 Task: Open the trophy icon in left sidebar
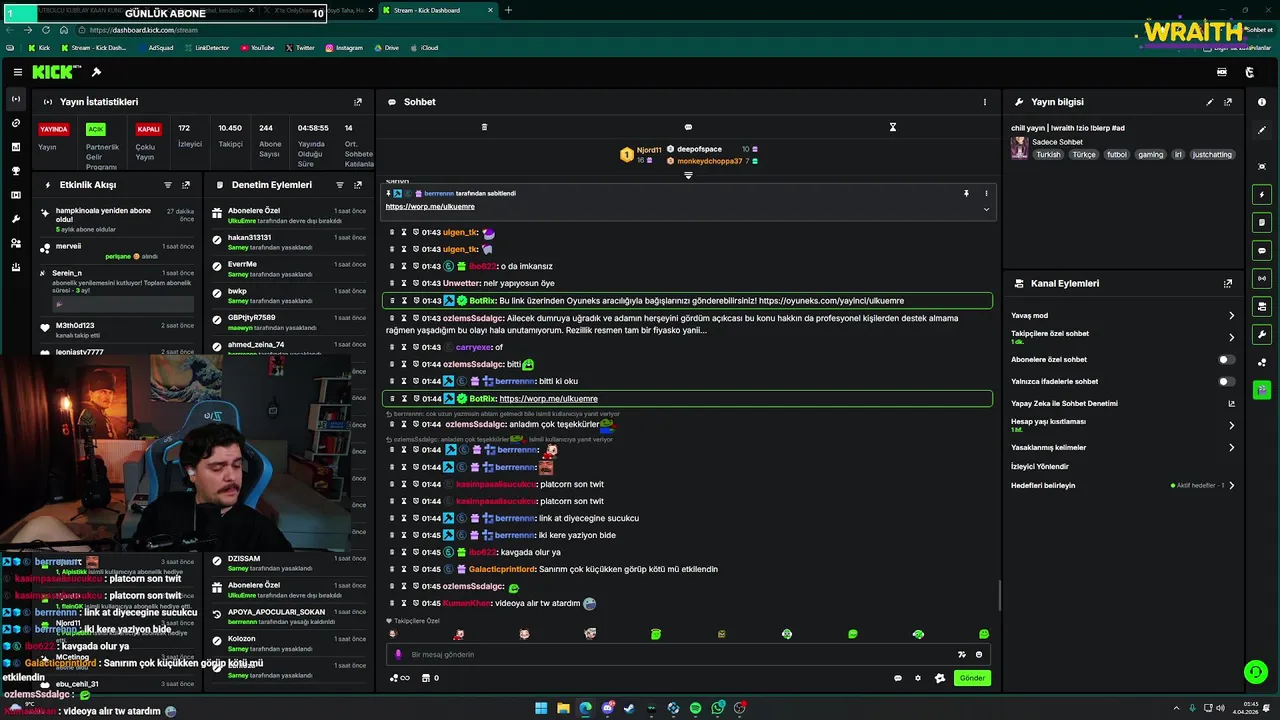click(x=15, y=171)
